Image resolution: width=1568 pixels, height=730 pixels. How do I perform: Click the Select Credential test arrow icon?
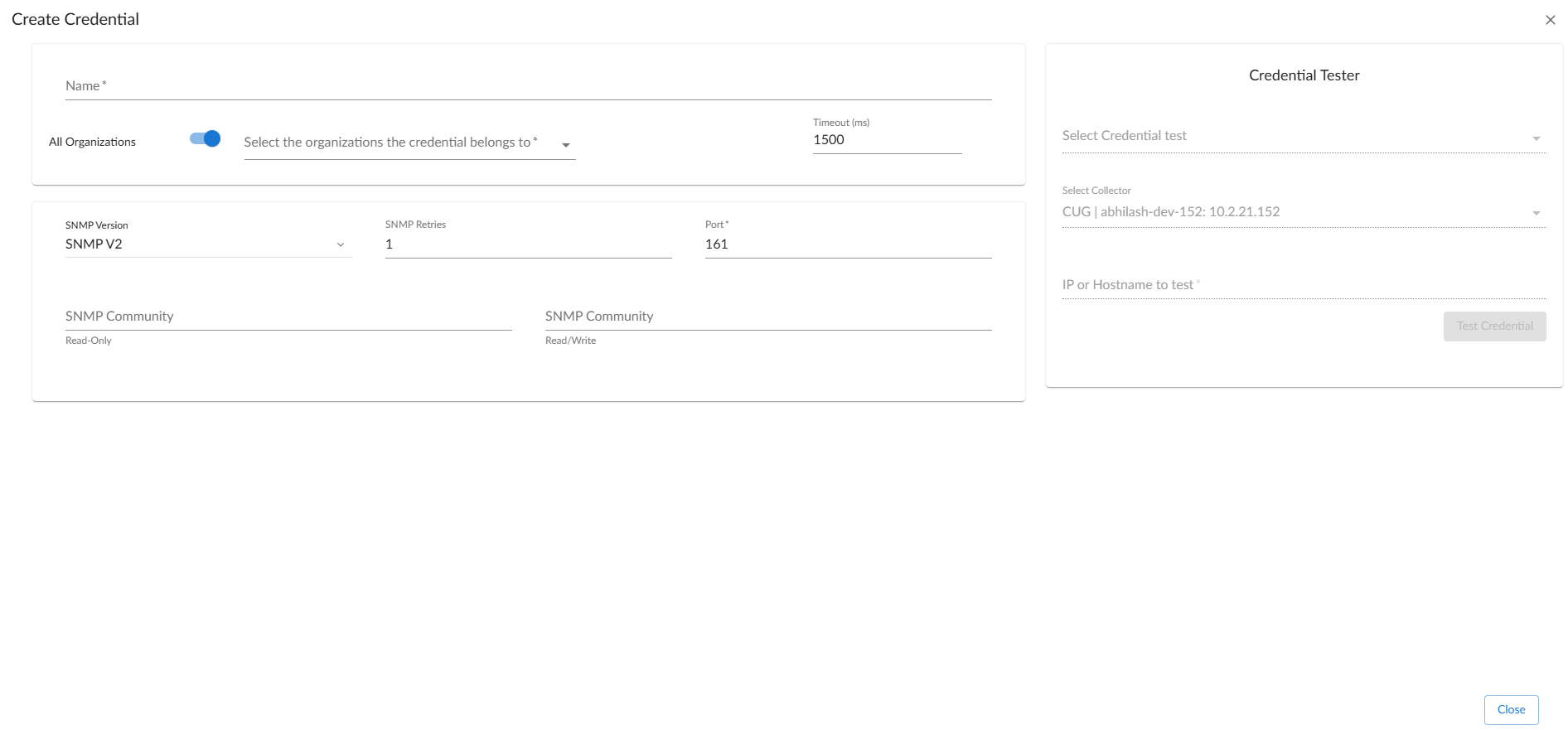pos(1536,138)
